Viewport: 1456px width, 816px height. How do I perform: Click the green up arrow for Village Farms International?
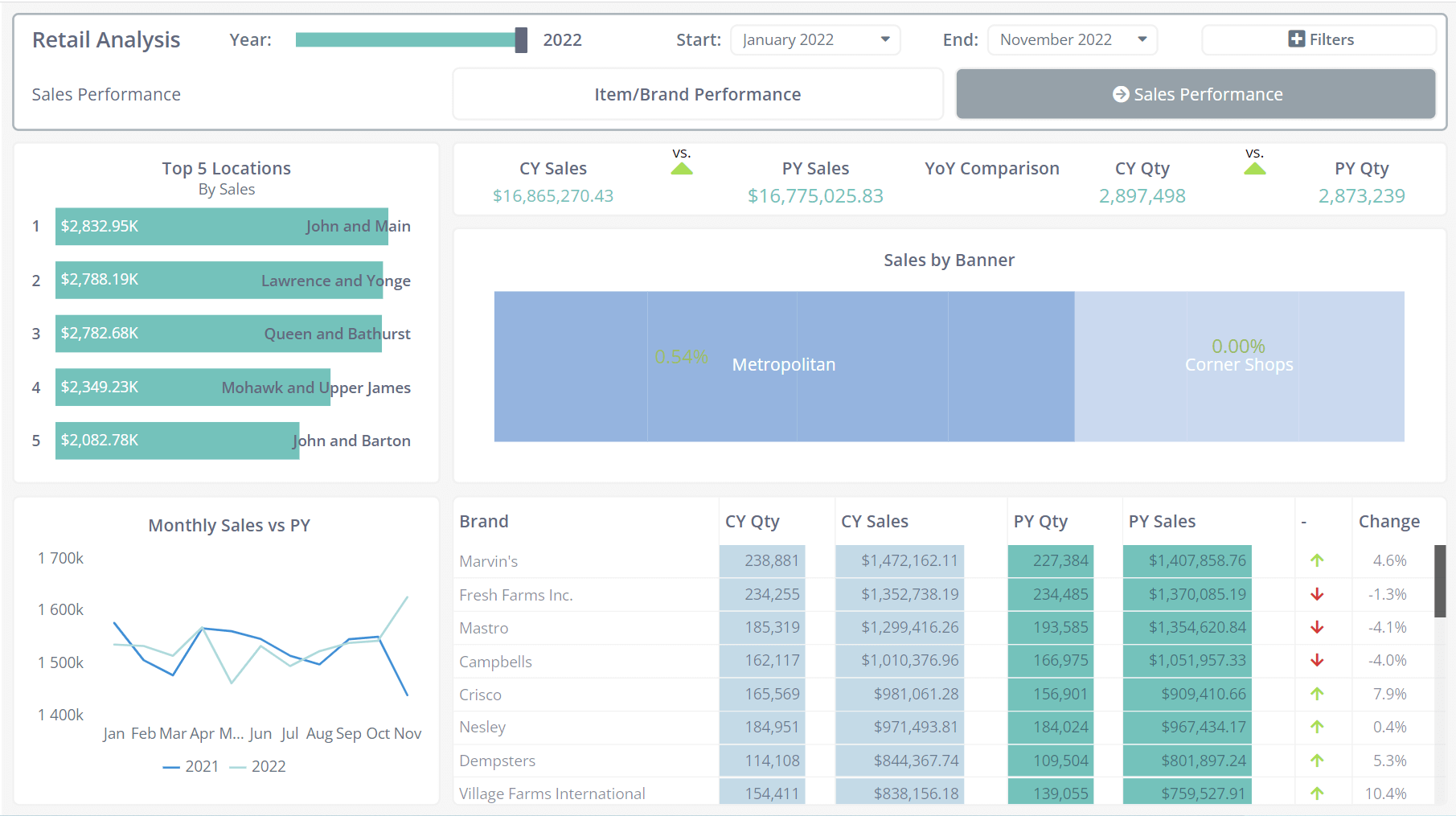coord(1316,793)
